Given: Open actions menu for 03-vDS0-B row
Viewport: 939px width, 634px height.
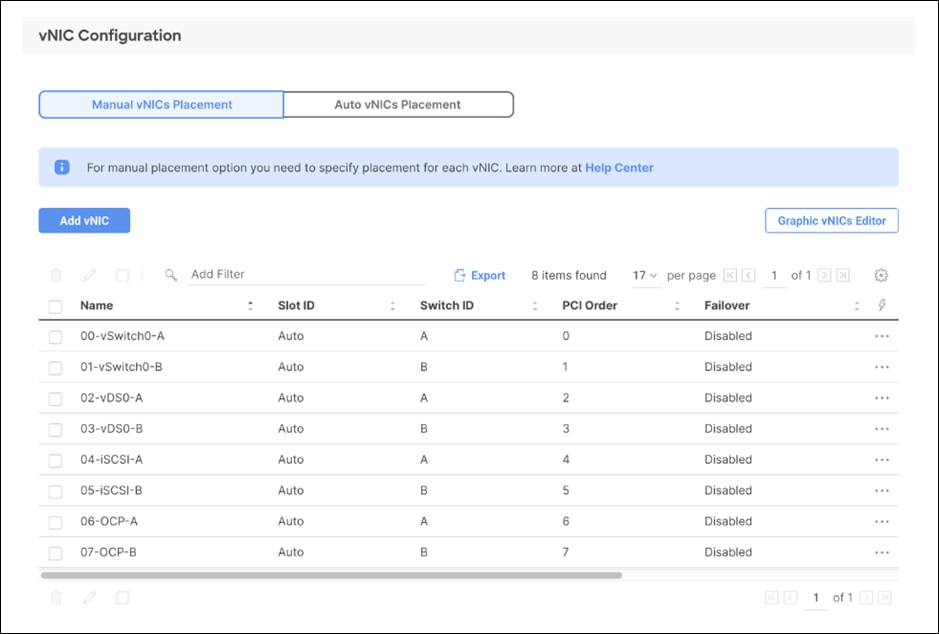Looking at the screenshot, I should click(882, 429).
